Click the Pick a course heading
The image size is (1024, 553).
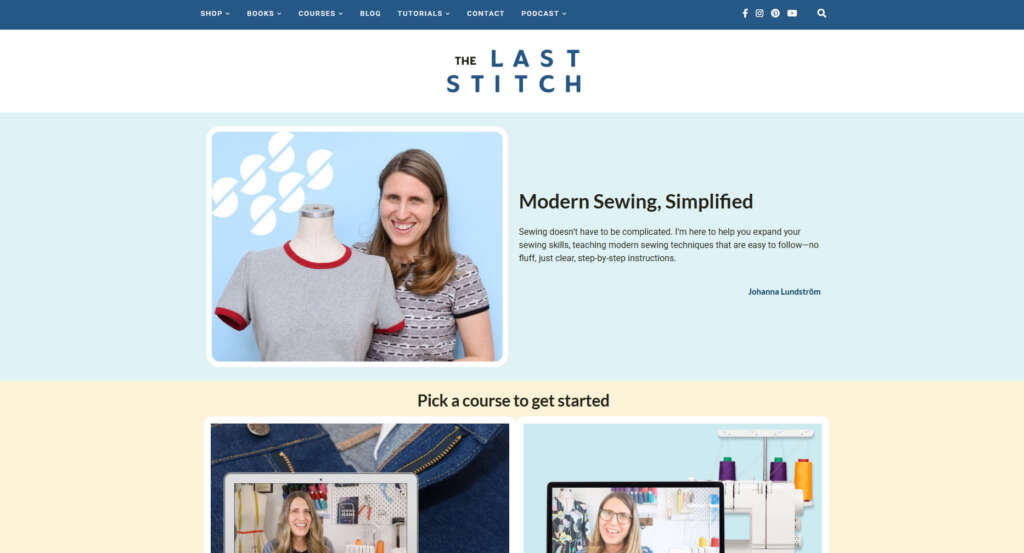coord(513,400)
